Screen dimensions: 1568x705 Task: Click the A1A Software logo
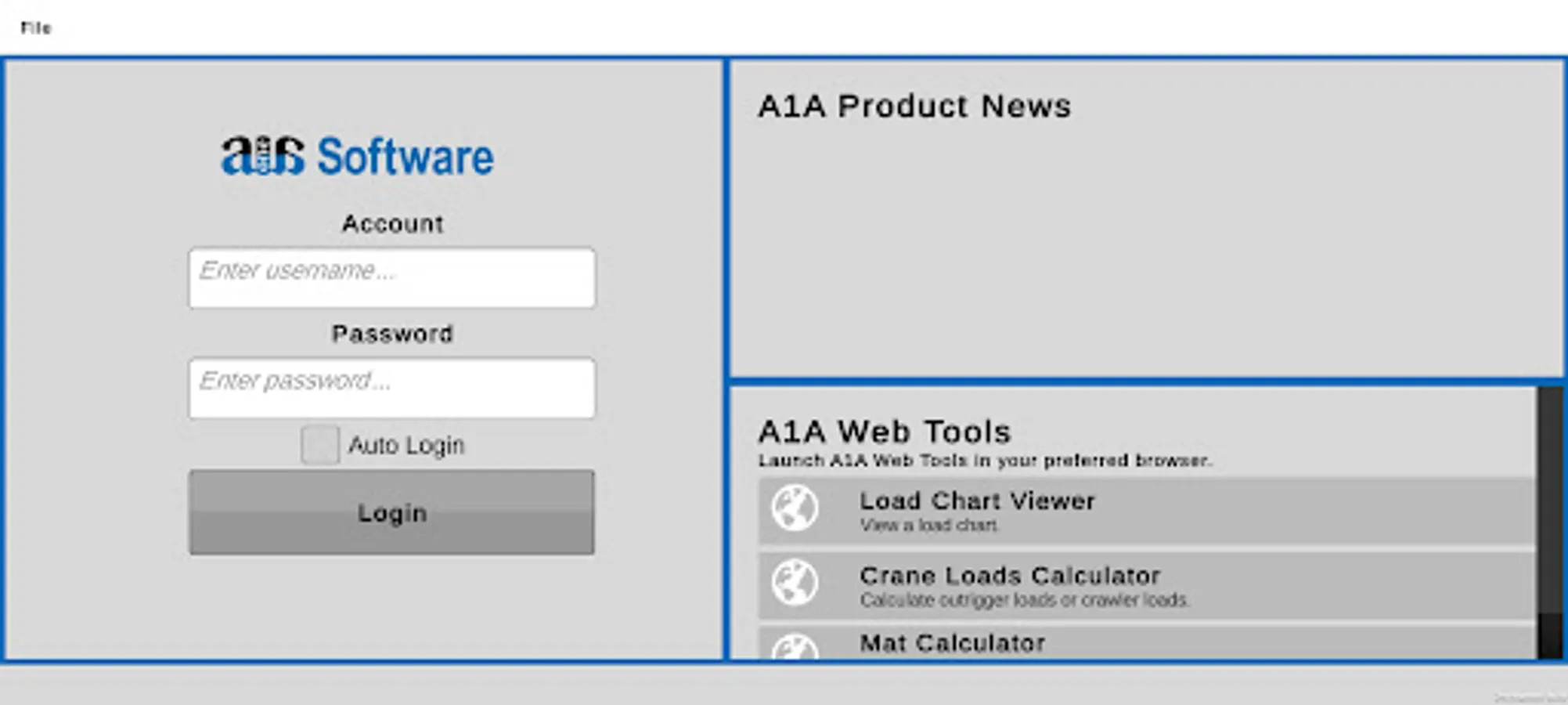tap(358, 156)
